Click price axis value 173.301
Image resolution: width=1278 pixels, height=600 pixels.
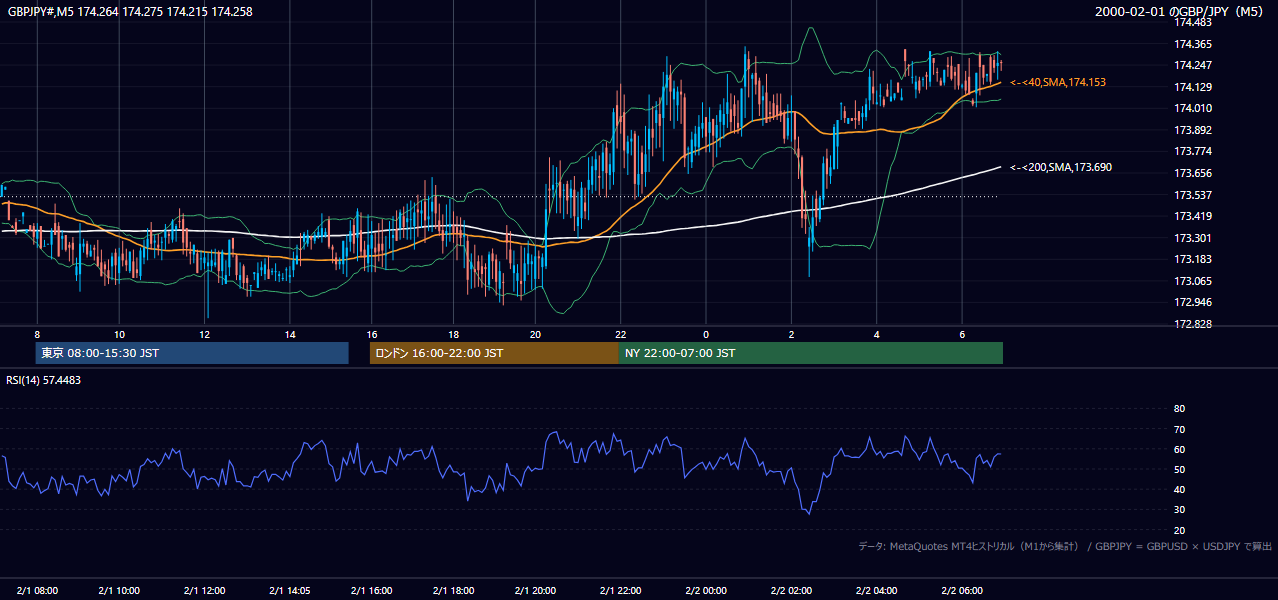click(1193, 238)
